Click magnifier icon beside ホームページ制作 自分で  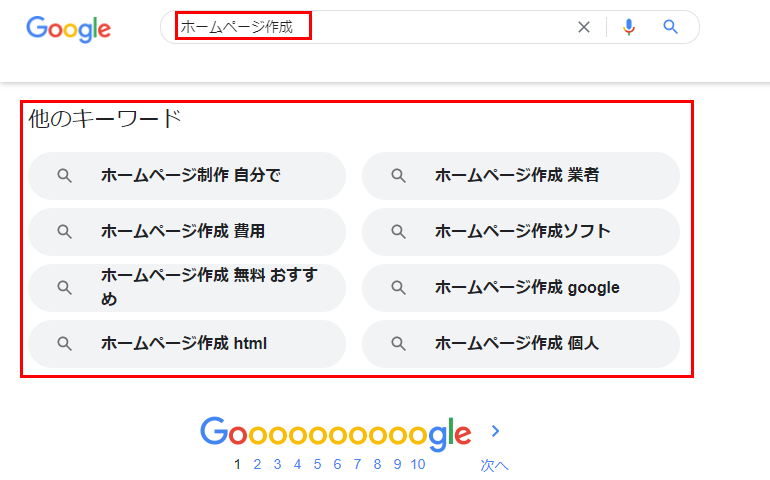pyautogui.click(x=64, y=176)
